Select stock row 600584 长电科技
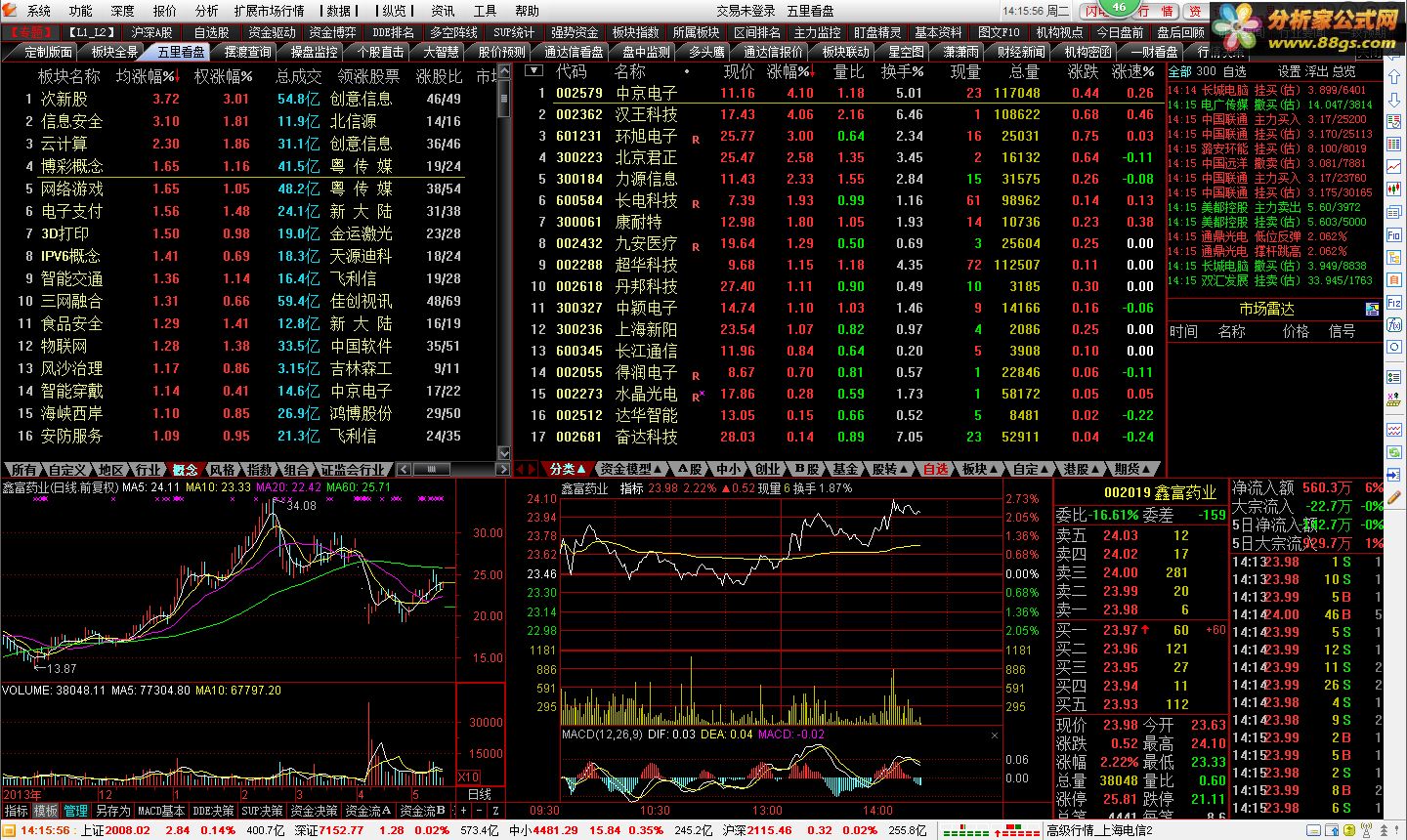 point(845,200)
